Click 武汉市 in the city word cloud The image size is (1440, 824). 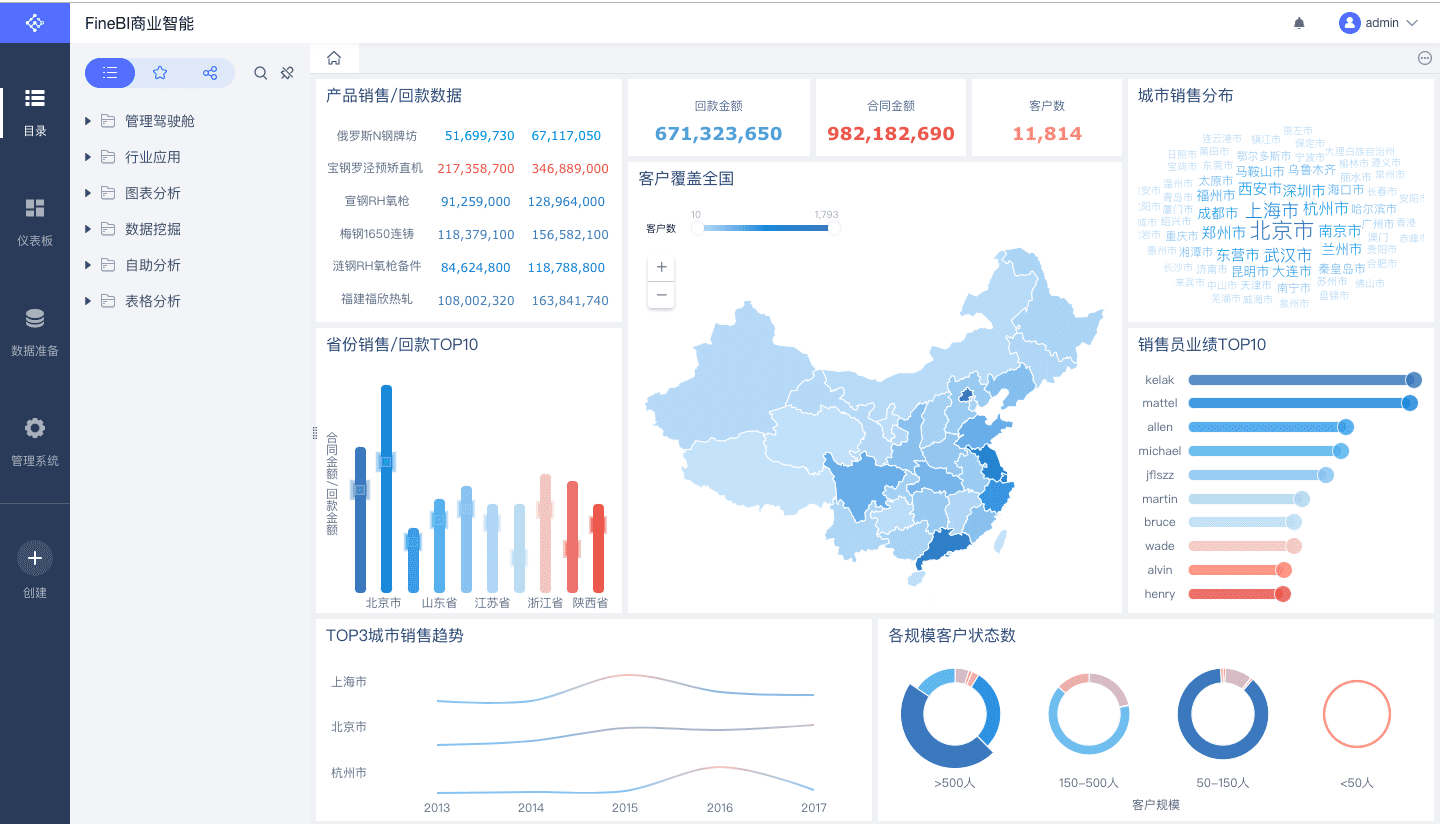1288,256
